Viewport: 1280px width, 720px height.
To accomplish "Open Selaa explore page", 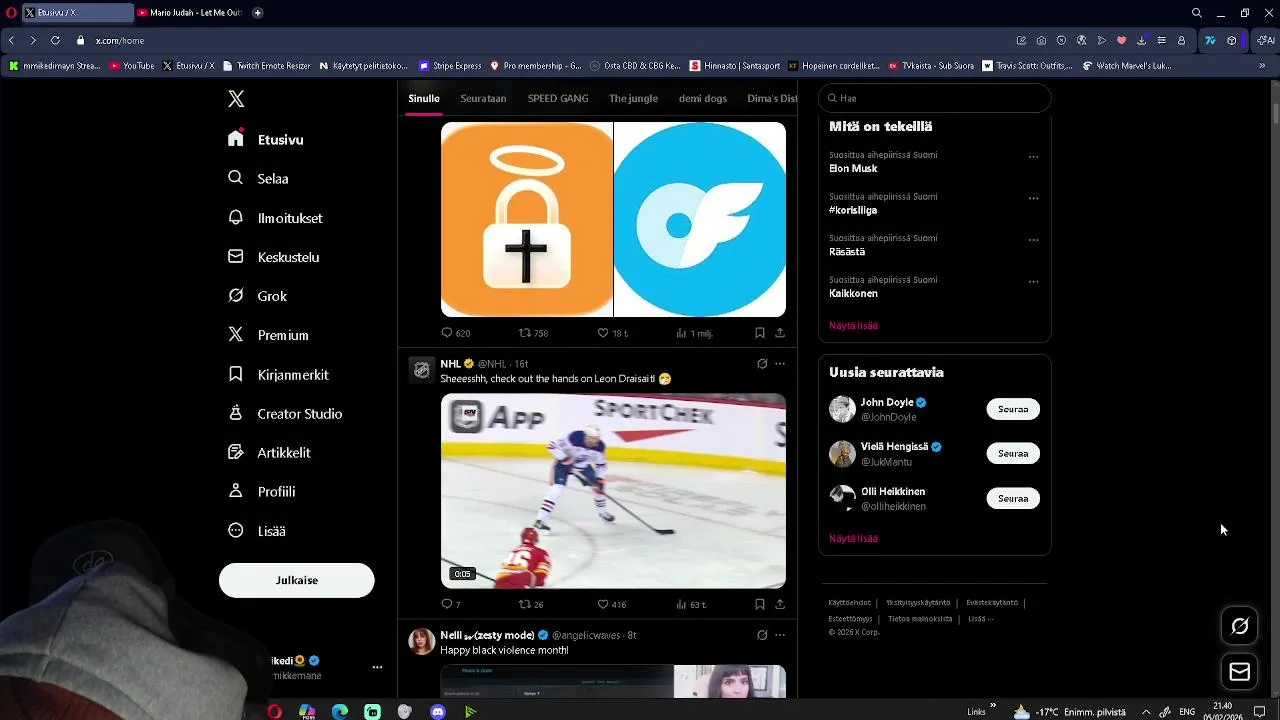I will [258, 179].
